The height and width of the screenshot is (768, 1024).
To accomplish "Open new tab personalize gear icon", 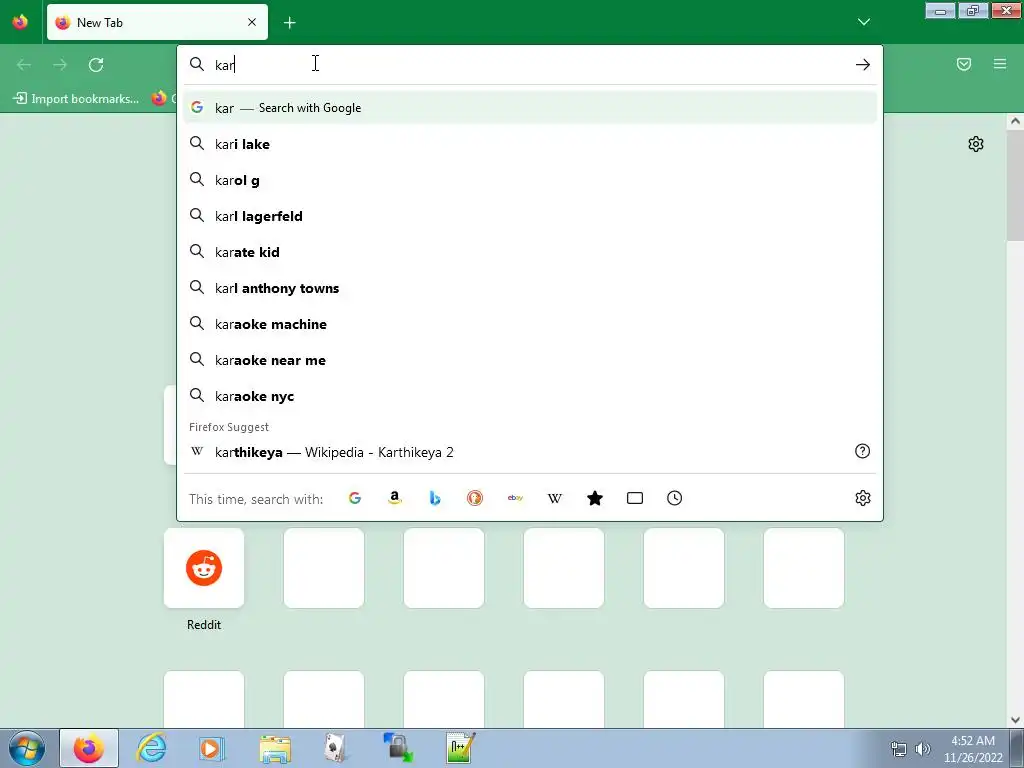I will [x=976, y=144].
